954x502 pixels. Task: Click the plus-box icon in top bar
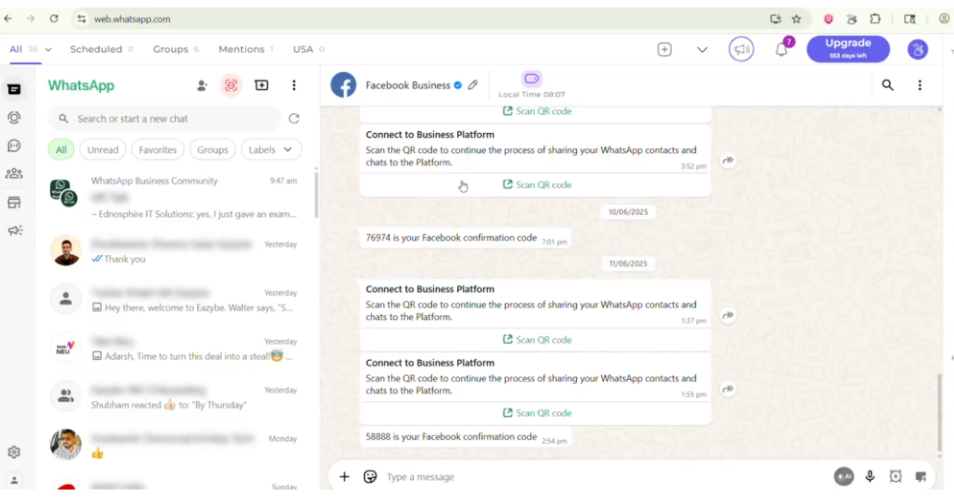click(x=664, y=49)
